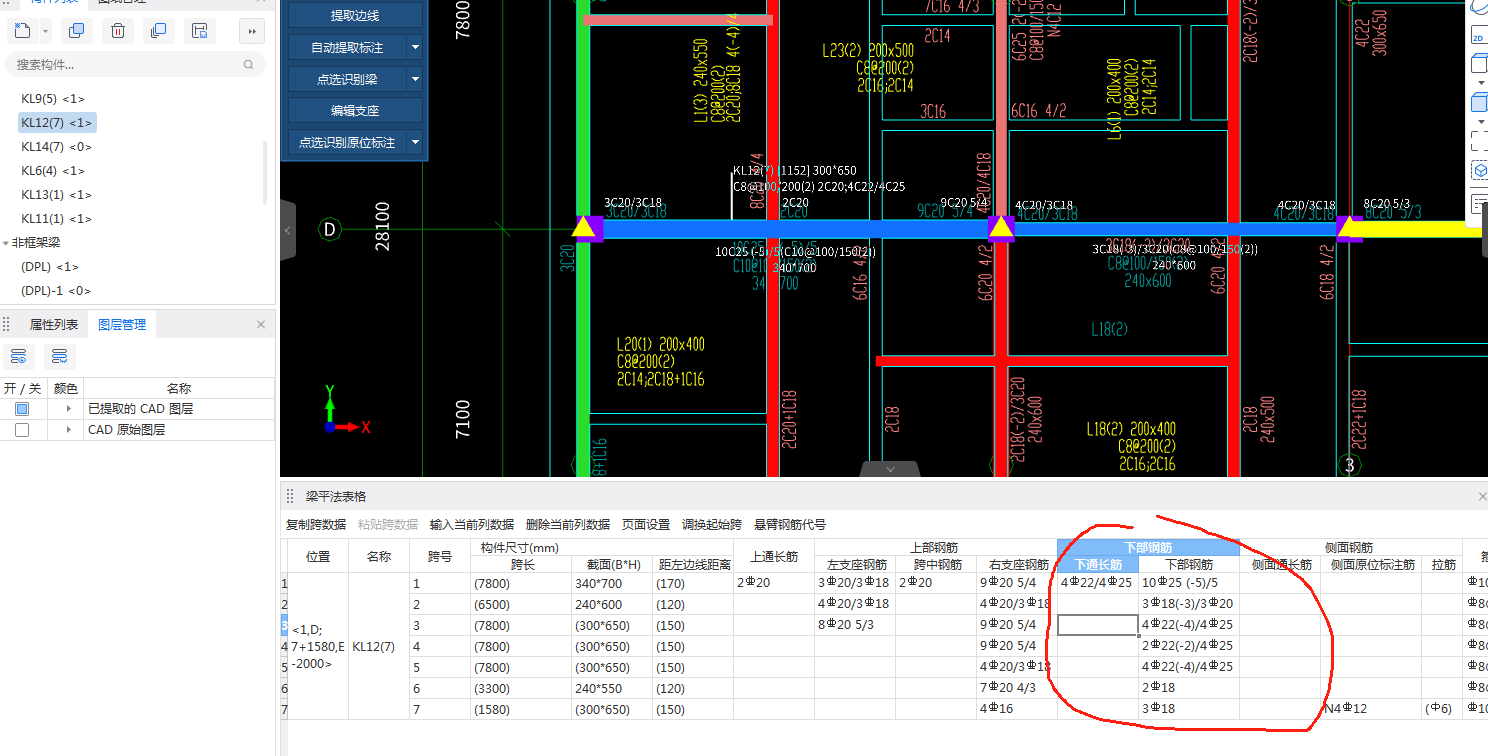
Task: Click the 下通长筋 column header
Action: coord(1098,565)
